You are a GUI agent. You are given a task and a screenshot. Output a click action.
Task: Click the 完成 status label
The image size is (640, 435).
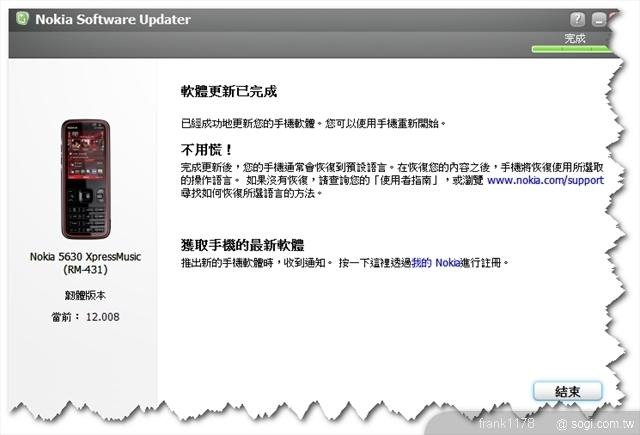[x=575, y=38]
